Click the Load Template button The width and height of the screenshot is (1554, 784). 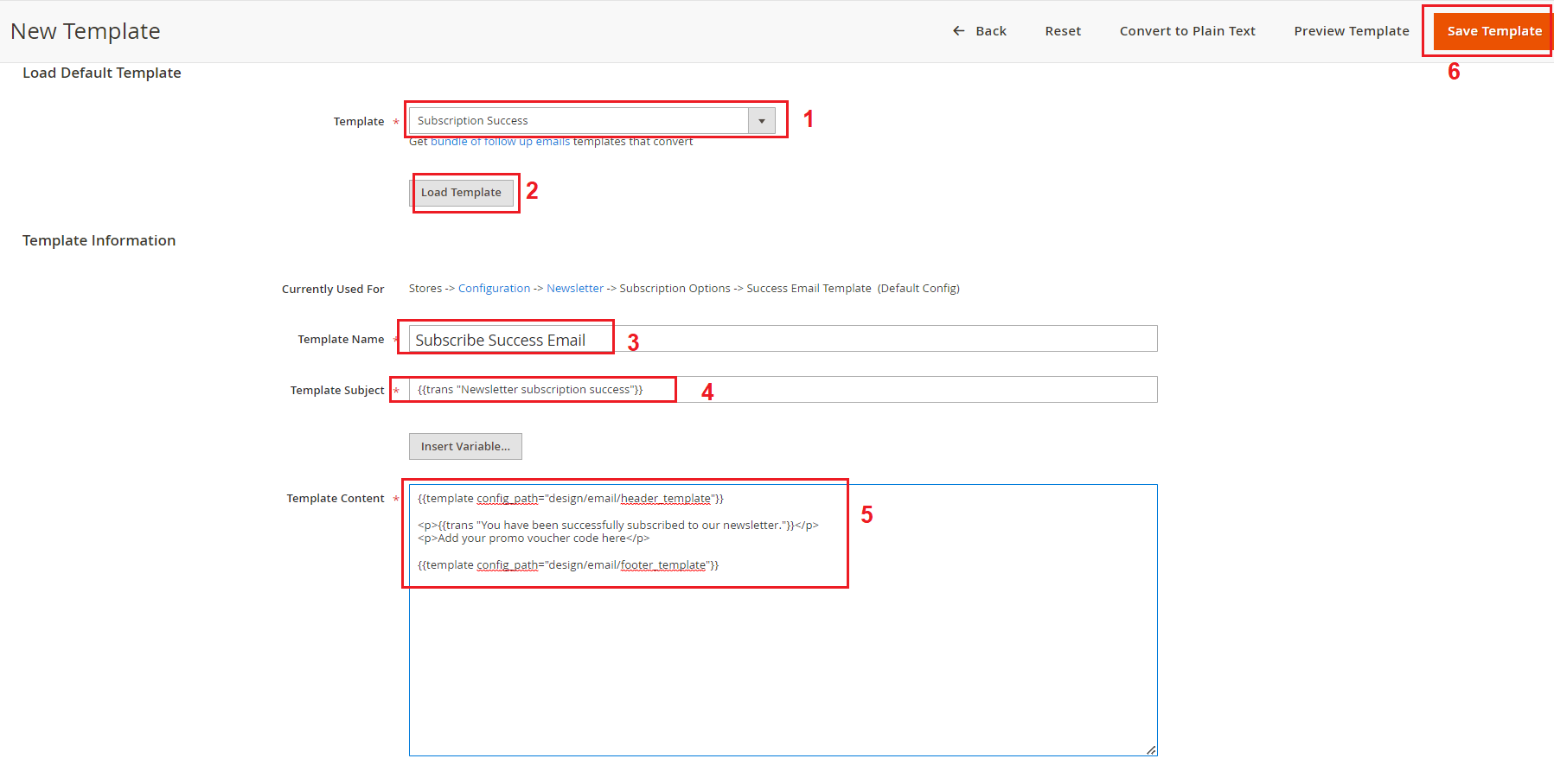tap(462, 193)
